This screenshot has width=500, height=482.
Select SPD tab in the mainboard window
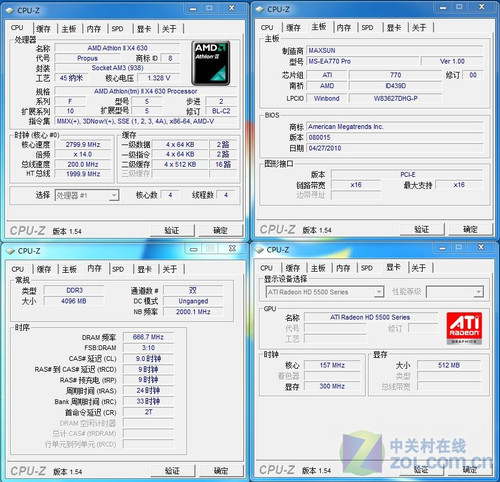tap(367, 27)
